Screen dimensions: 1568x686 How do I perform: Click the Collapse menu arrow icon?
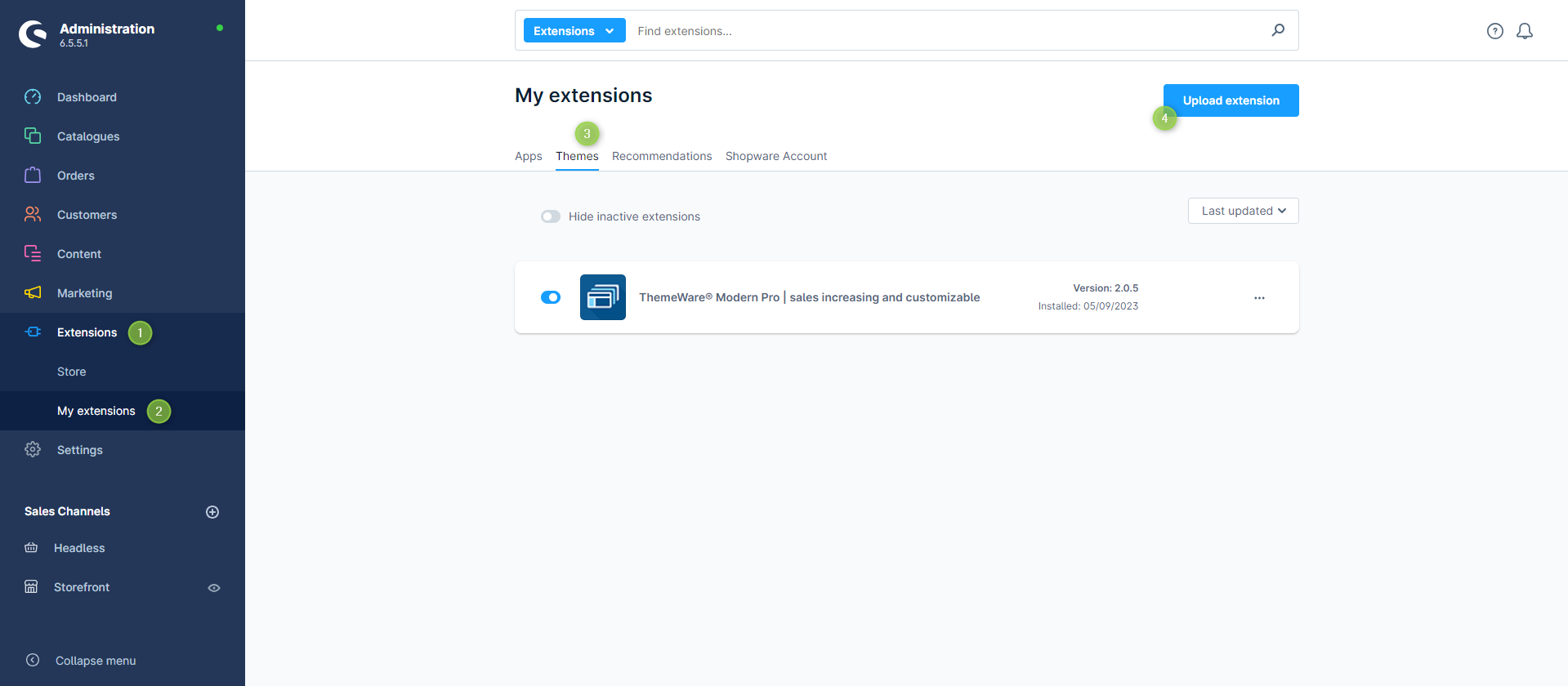[33, 661]
